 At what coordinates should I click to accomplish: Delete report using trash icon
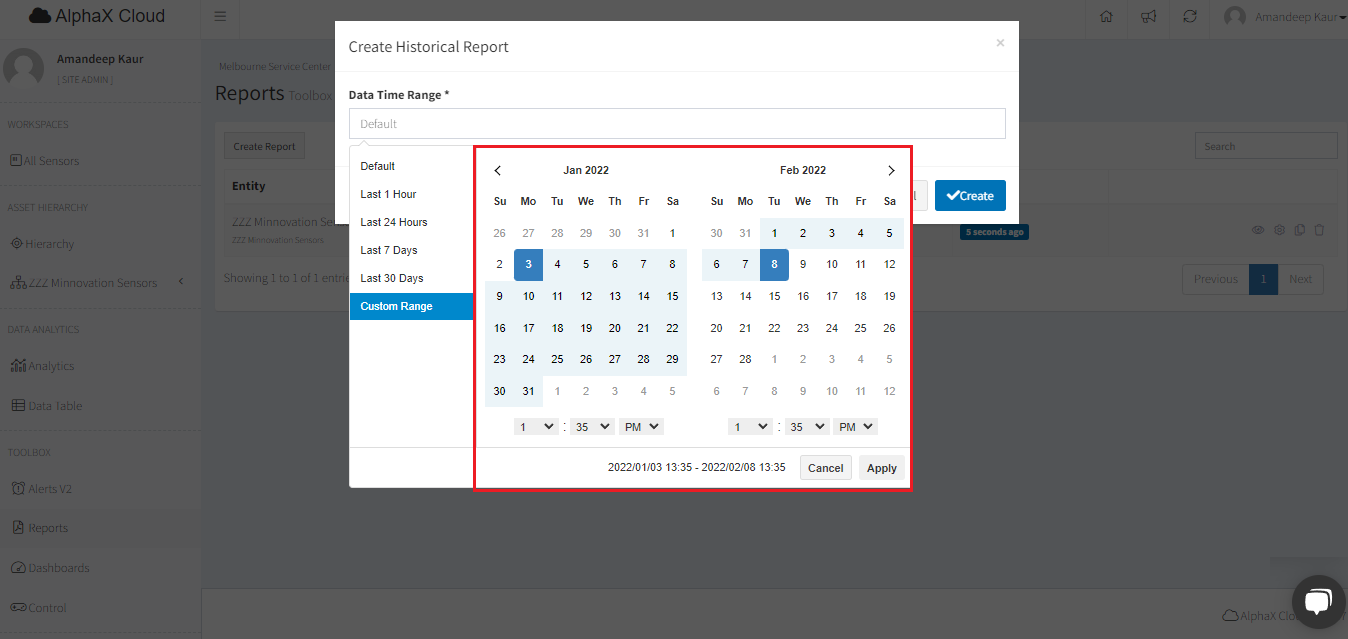(x=1319, y=230)
